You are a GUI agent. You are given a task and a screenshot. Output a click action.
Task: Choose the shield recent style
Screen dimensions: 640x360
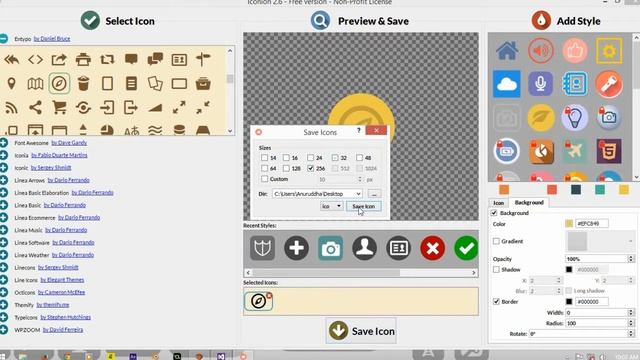(x=262, y=248)
